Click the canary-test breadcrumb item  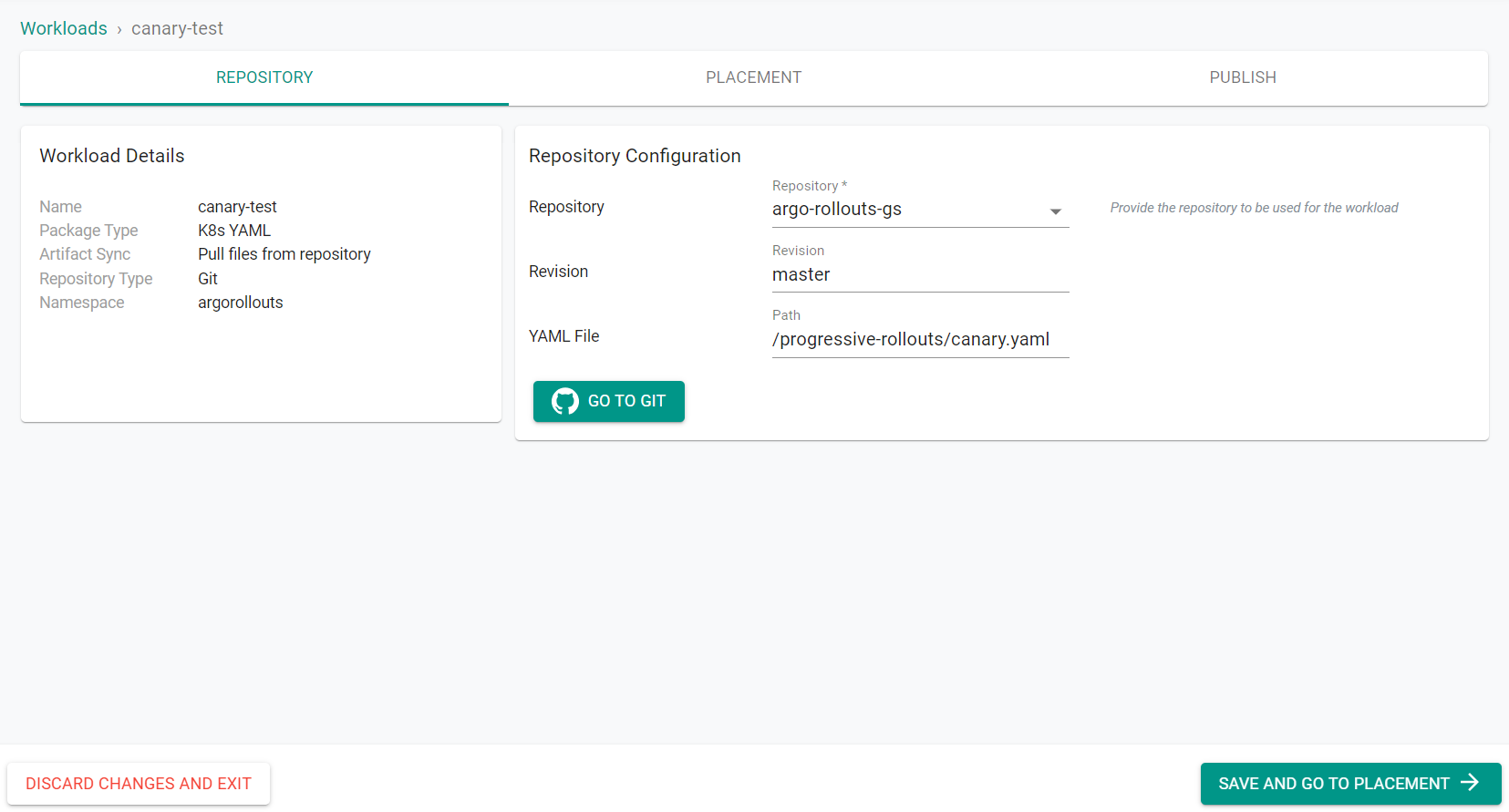click(x=177, y=28)
